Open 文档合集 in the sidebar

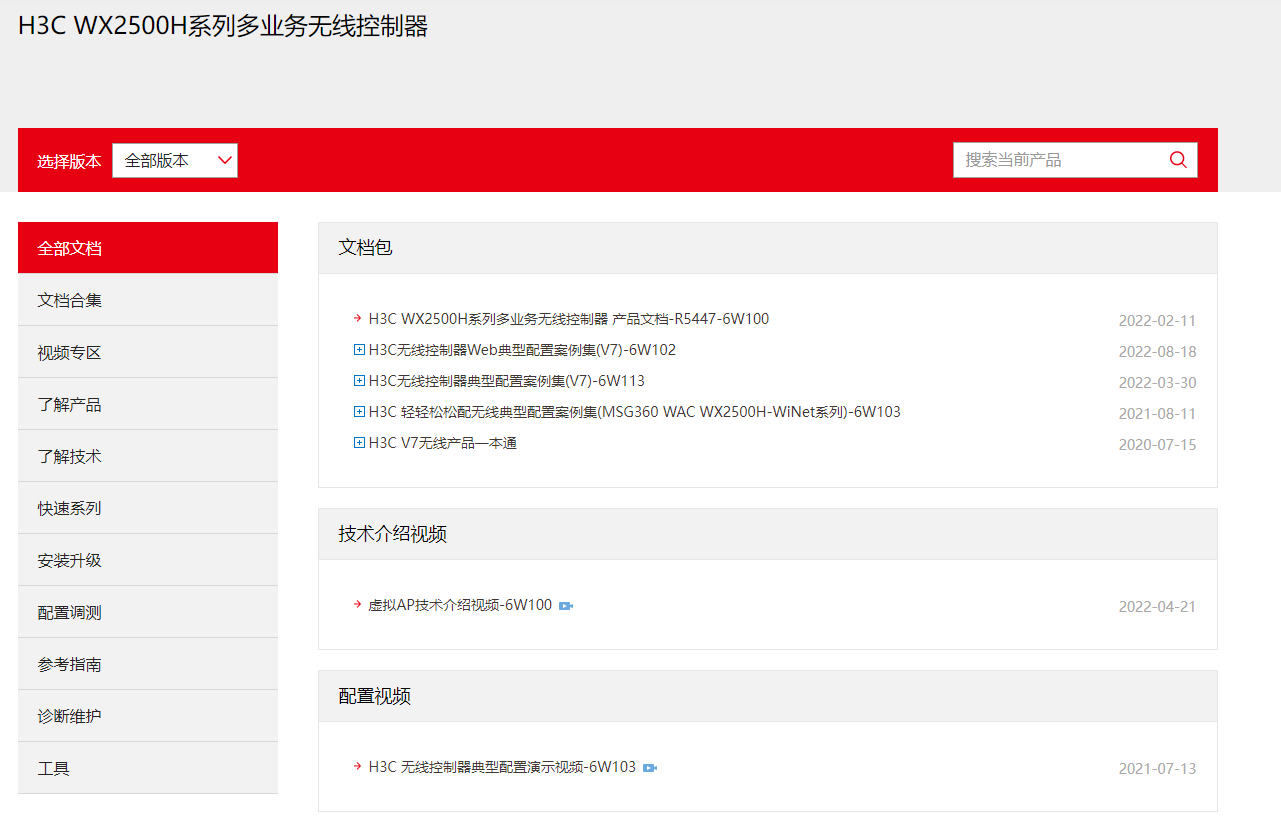click(148, 300)
